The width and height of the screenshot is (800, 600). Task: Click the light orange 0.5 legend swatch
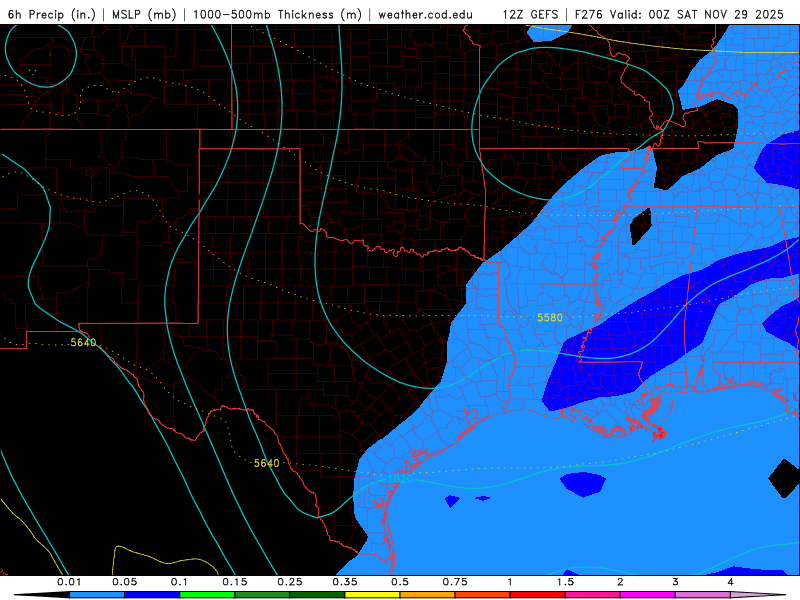coord(428,595)
